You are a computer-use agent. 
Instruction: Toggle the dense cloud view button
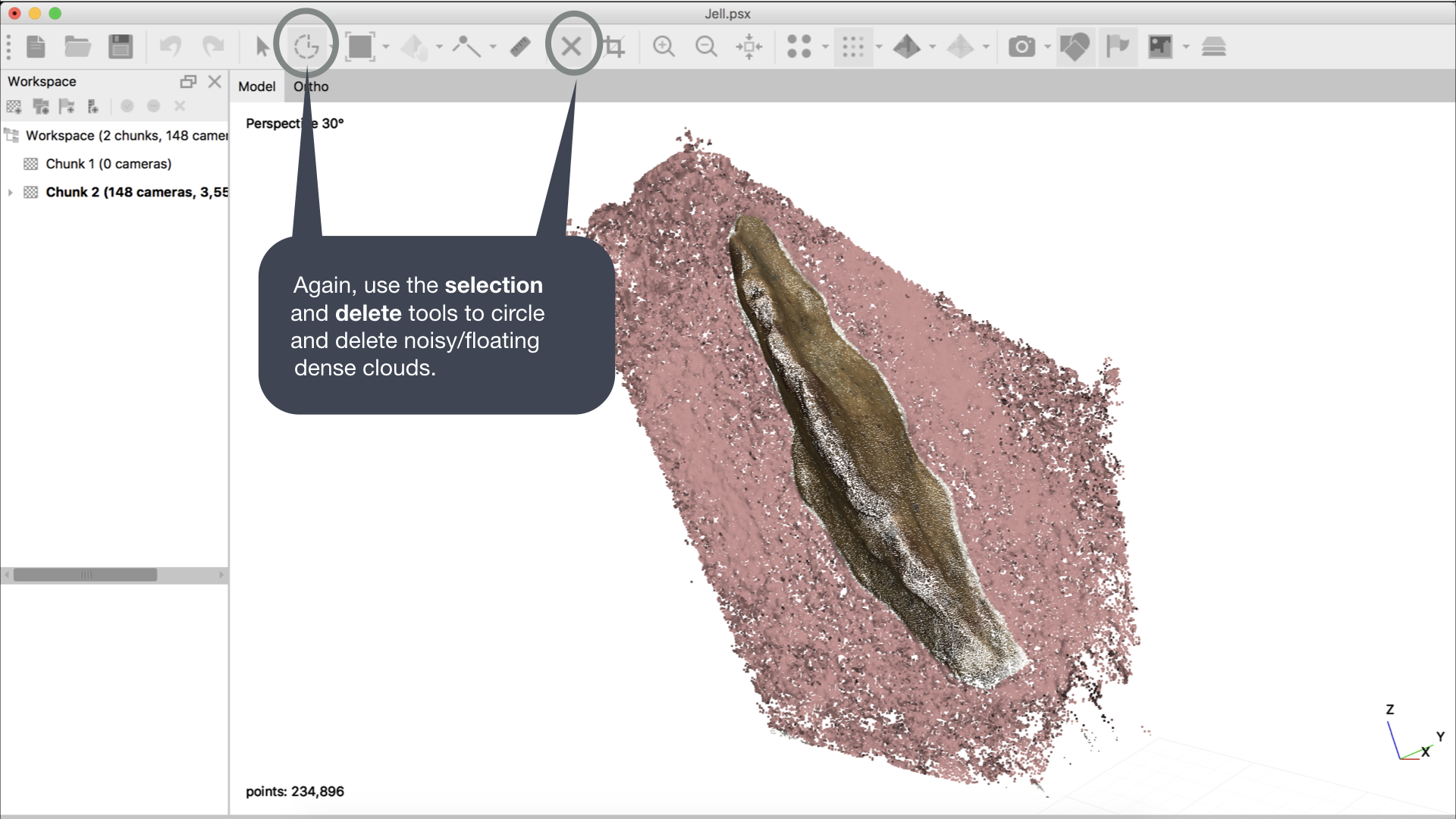[x=853, y=47]
